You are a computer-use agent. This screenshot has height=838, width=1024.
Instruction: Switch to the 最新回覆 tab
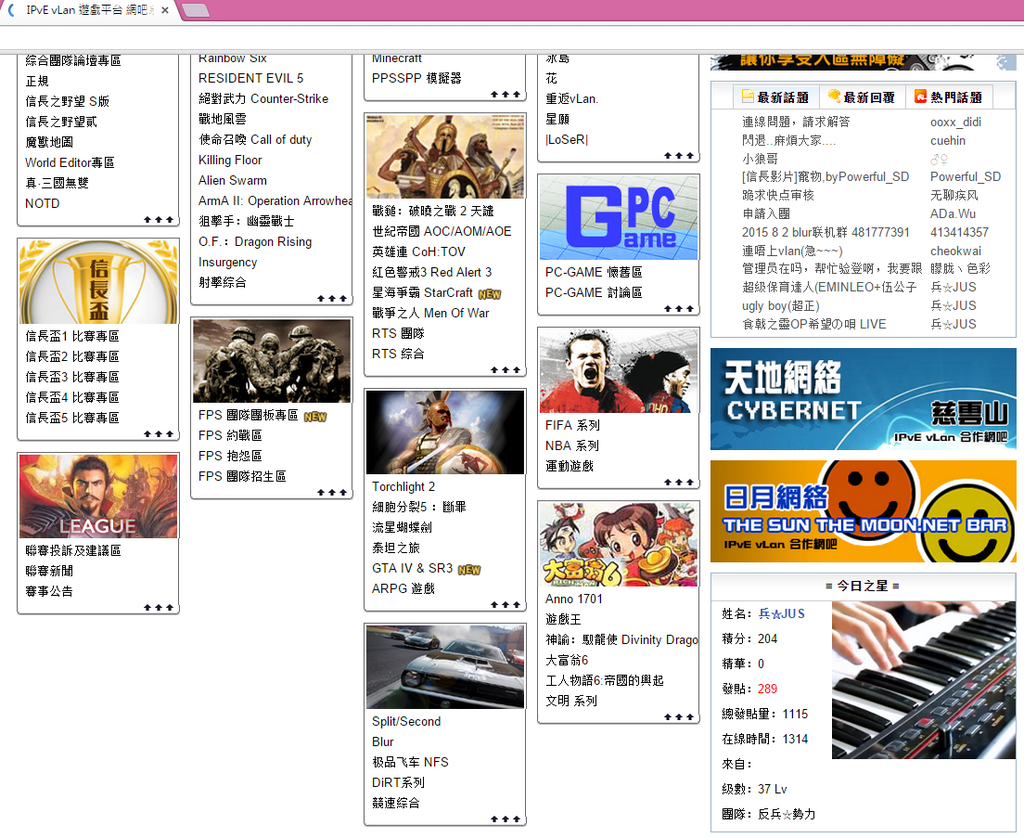pyautogui.click(x=861, y=97)
